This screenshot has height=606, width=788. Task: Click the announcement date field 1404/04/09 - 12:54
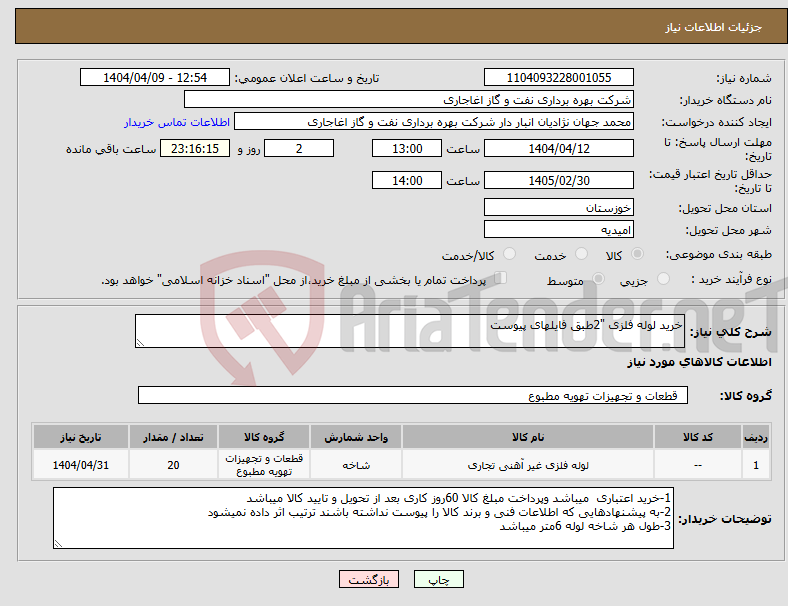point(155,77)
